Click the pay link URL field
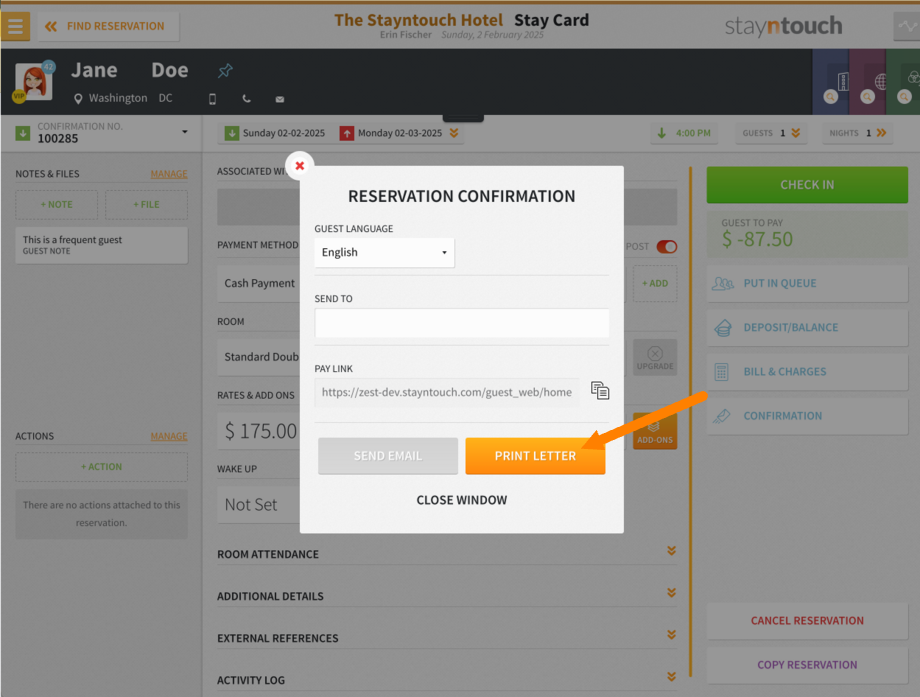This screenshot has height=697, width=920. click(x=447, y=392)
